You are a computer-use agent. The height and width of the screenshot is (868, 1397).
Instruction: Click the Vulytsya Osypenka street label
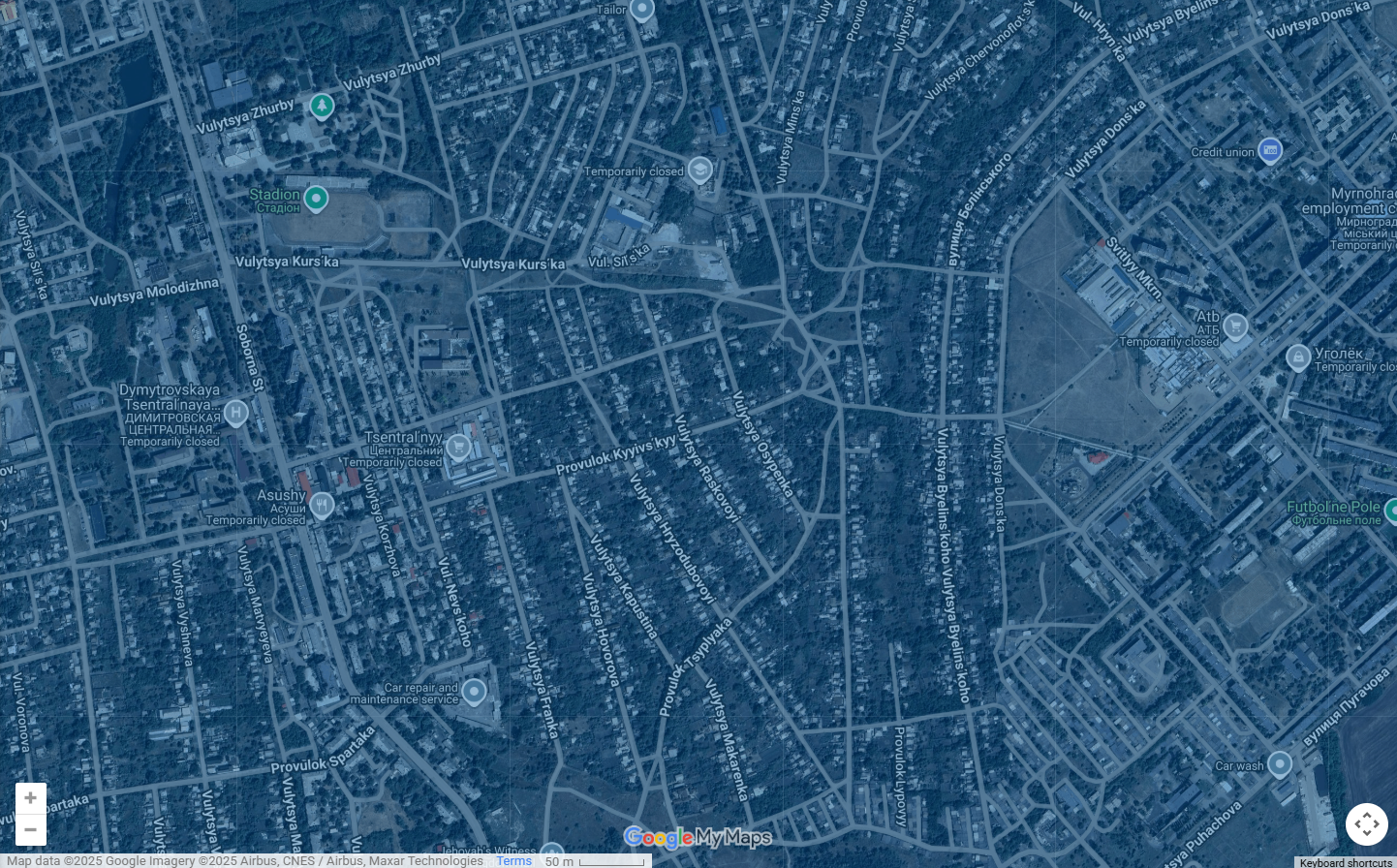coord(763,444)
